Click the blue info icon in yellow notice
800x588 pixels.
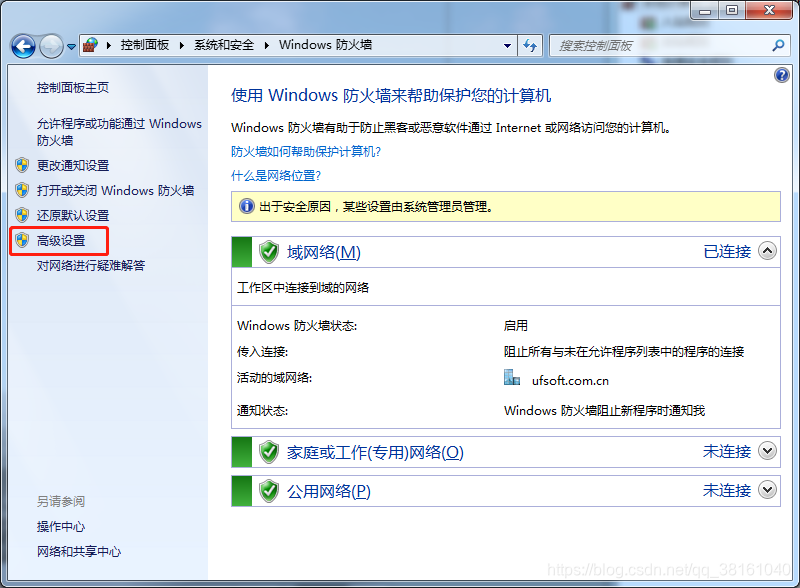pos(247,206)
